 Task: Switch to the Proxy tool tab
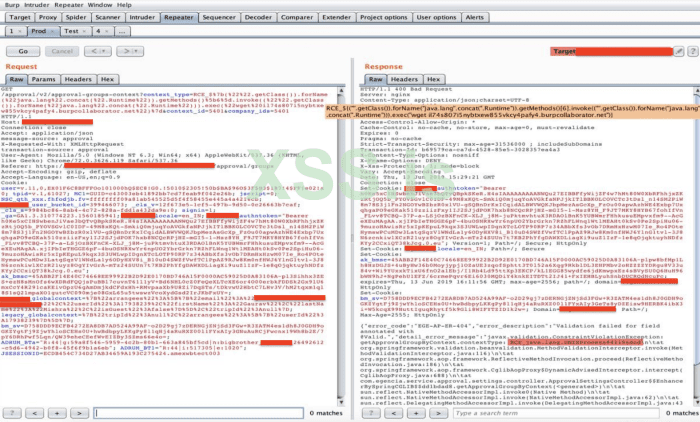(x=47, y=17)
